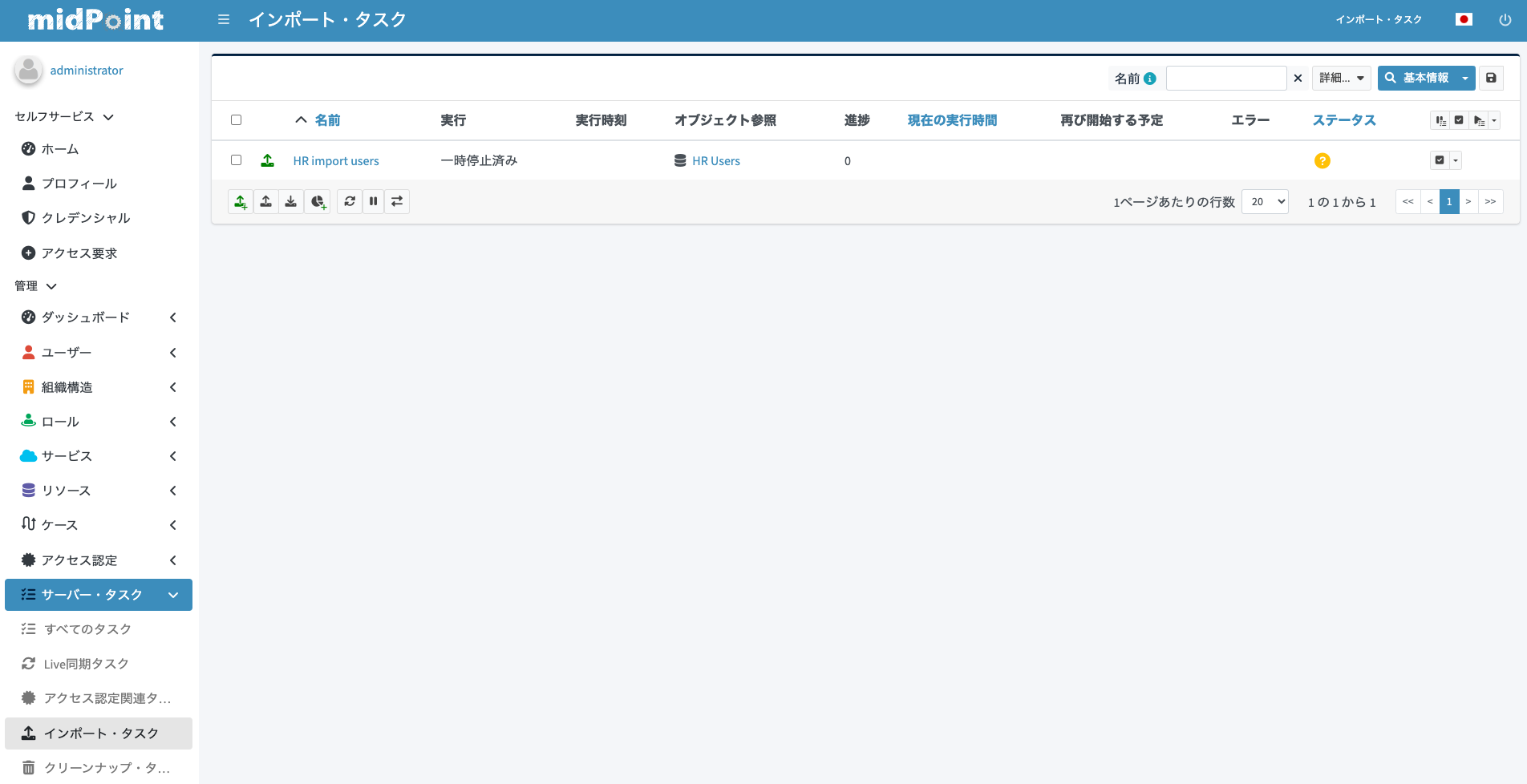The height and width of the screenshot is (784, 1527).
Task: Click the administrator avatar icon
Action: click(28, 71)
